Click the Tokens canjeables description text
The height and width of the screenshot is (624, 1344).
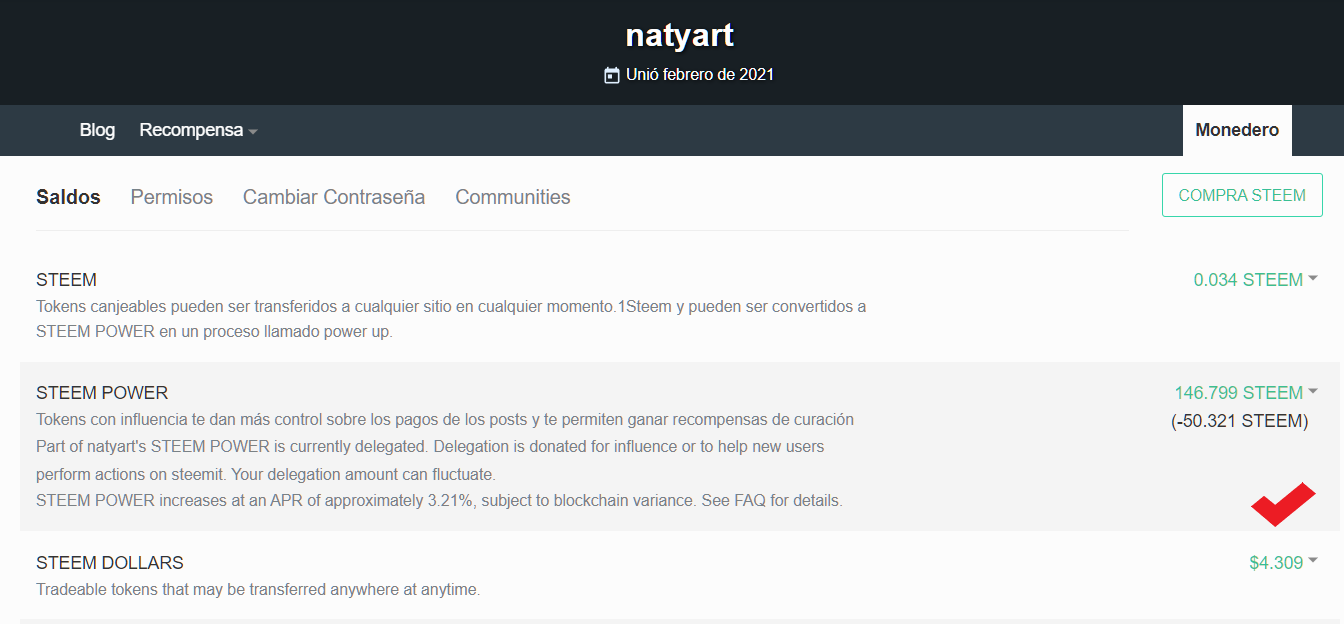[x=451, y=318]
